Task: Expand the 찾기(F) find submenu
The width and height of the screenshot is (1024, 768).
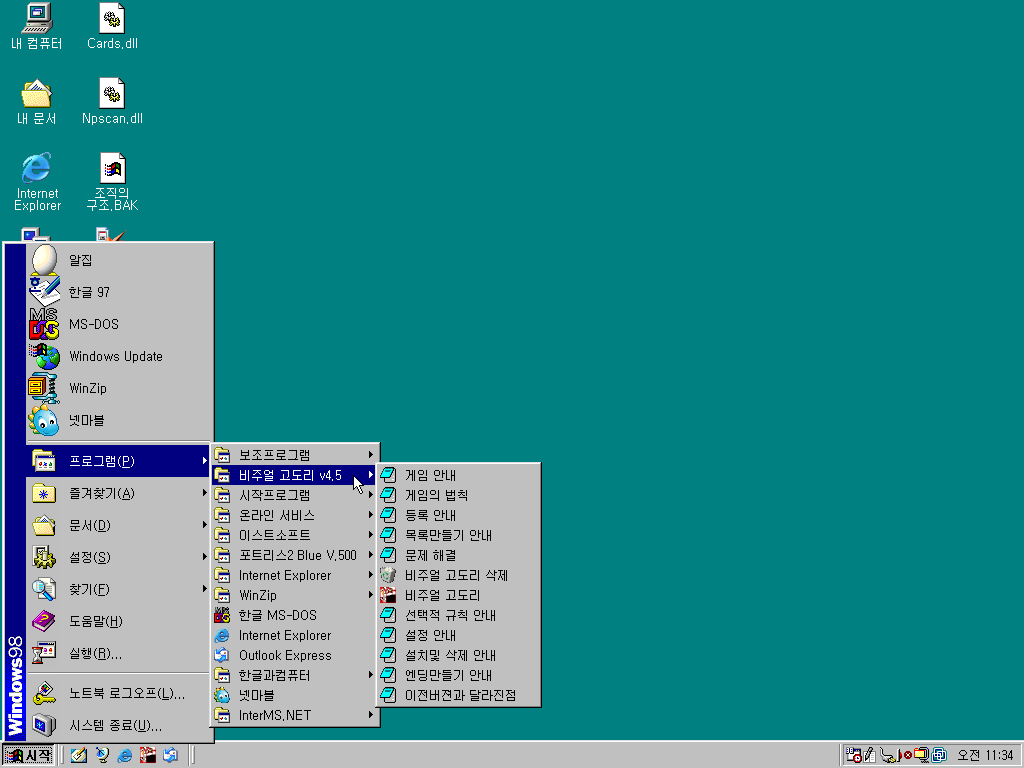Action: 120,589
